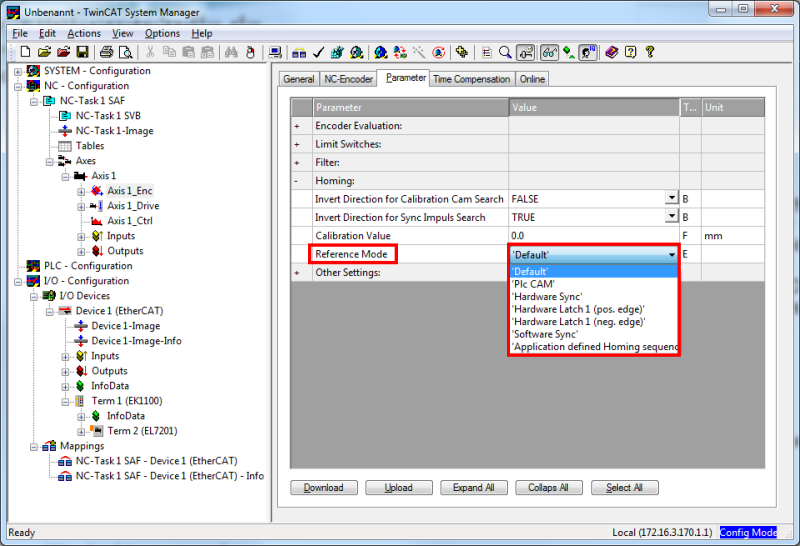Viewport: 800px width, 546px height.
Task: Click the checkmark Check Configuration icon
Action: (x=318, y=52)
